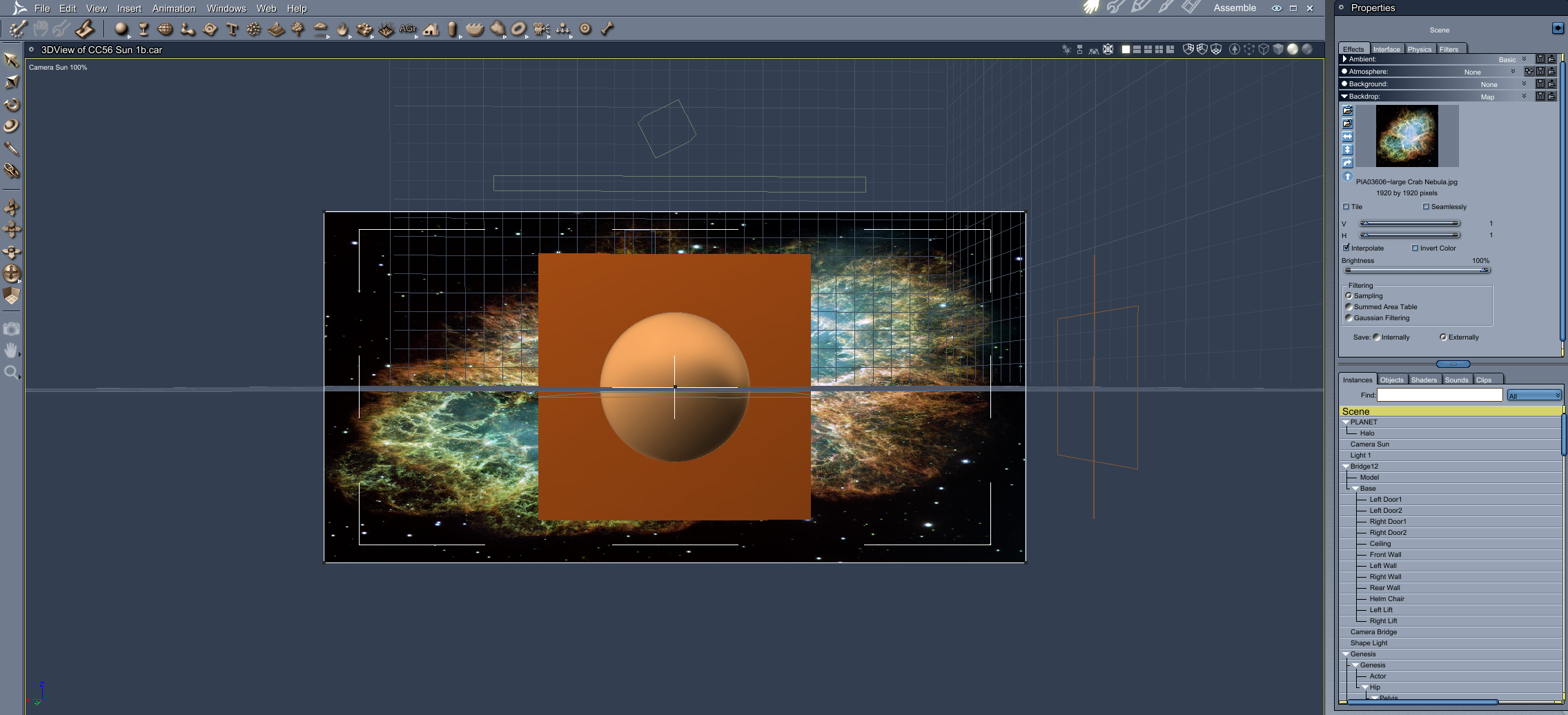Click the camera icon in the left toolbar
Screen dimensions: 1568x715
click(11, 329)
